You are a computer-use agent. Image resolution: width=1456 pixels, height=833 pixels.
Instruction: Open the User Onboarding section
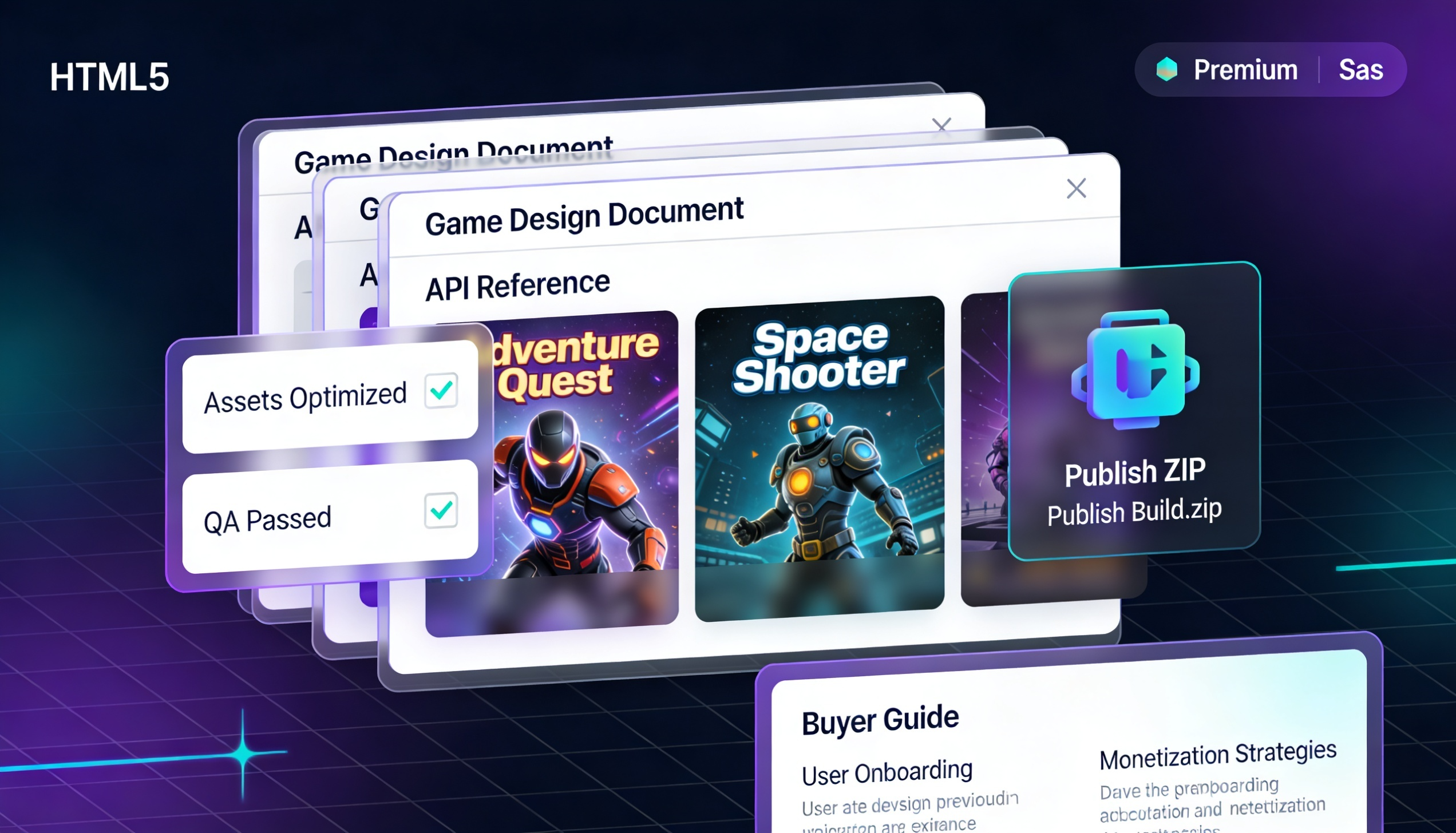[887, 773]
